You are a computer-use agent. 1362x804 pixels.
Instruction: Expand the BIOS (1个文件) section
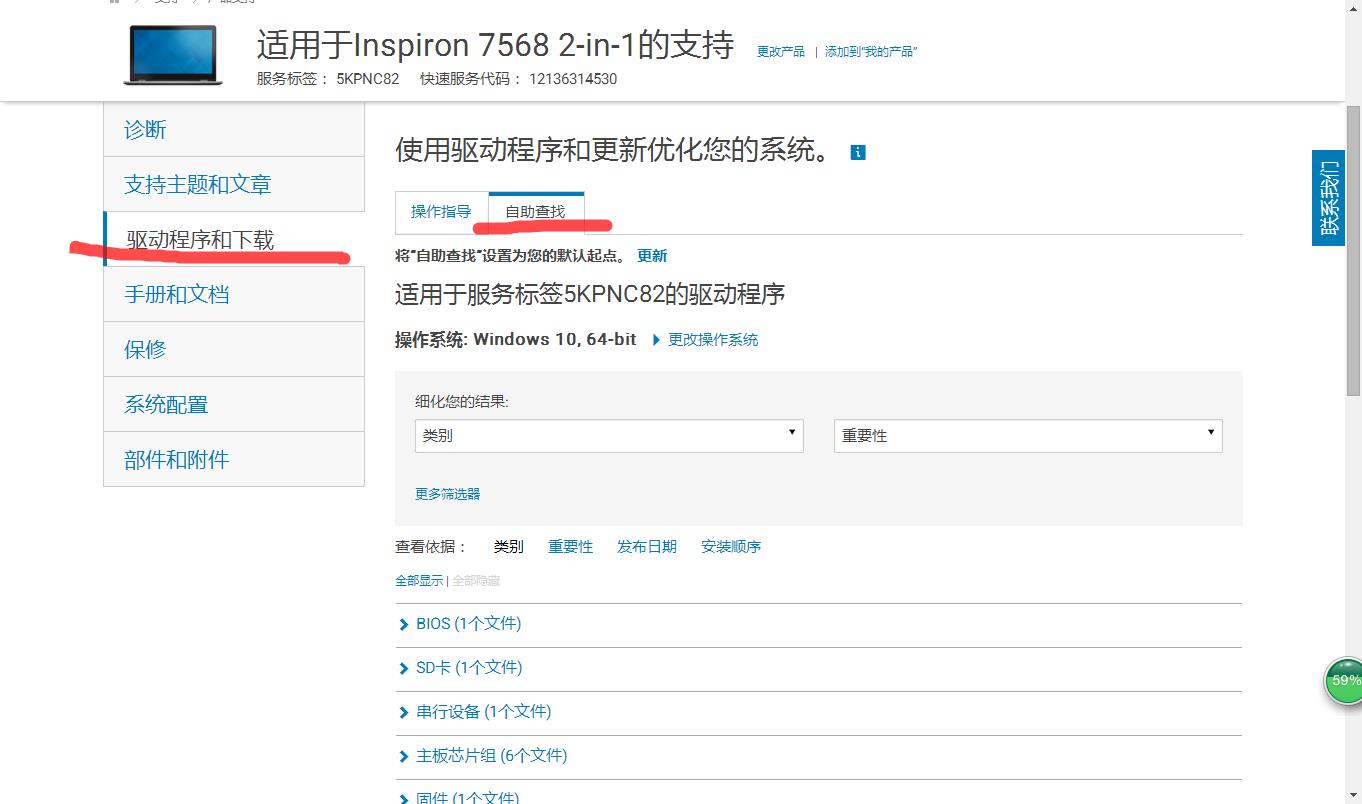tap(469, 623)
